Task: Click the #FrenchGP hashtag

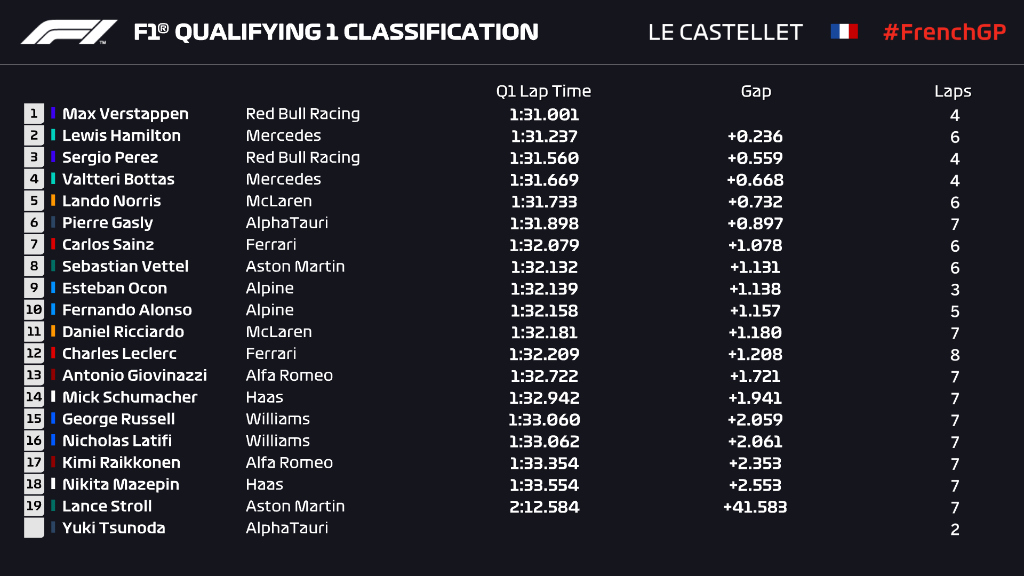Action: [943, 32]
